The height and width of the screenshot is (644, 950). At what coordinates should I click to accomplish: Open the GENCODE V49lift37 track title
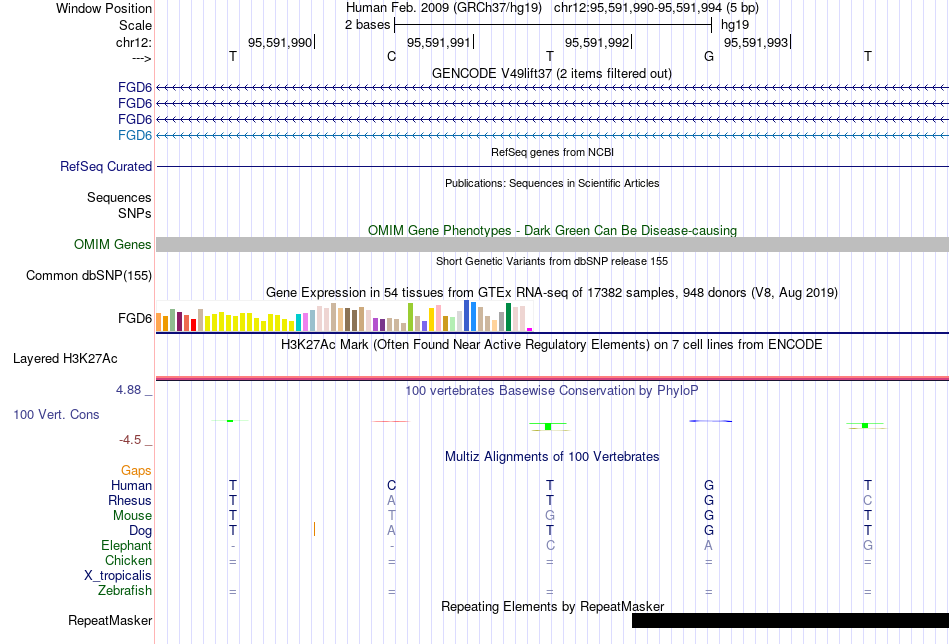pyautogui.click(x=551, y=73)
